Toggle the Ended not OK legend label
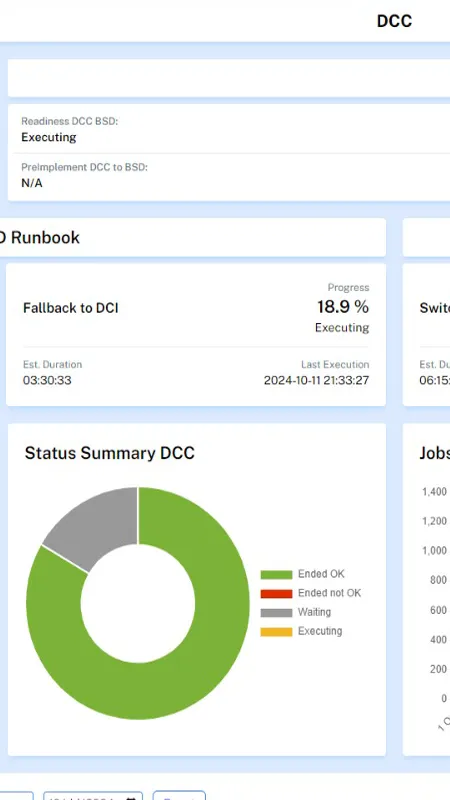 pyautogui.click(x=329, y=593)
